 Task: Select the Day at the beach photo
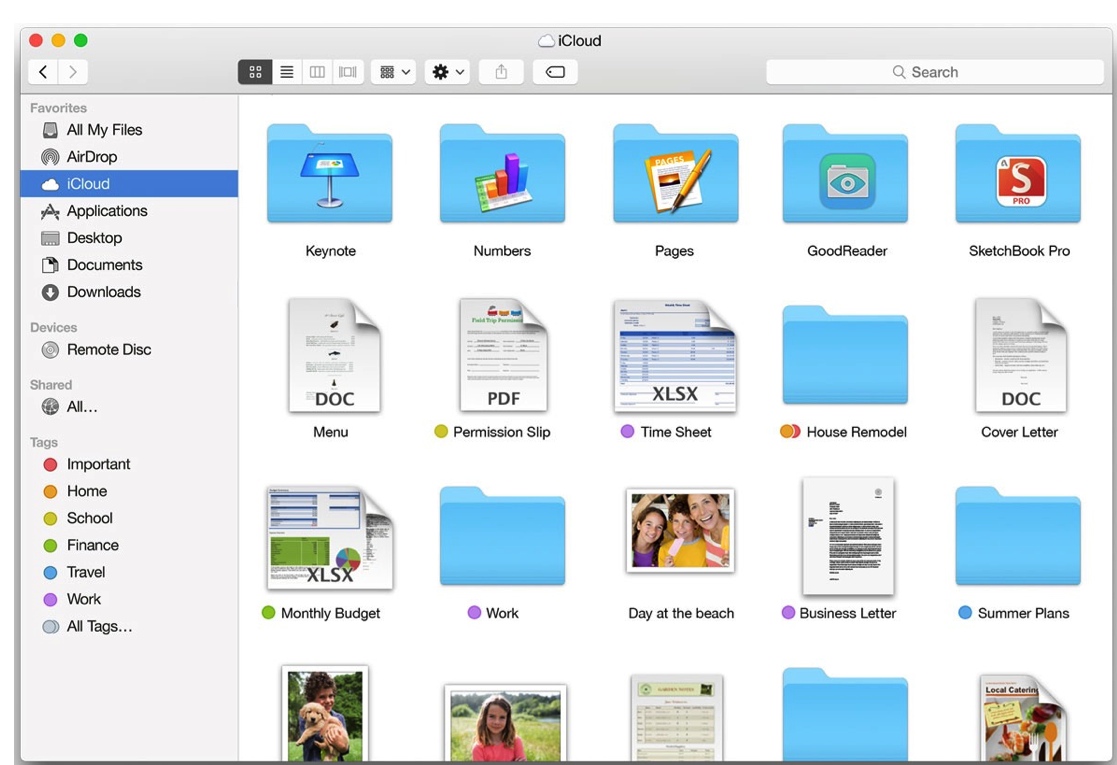(680, 531)
